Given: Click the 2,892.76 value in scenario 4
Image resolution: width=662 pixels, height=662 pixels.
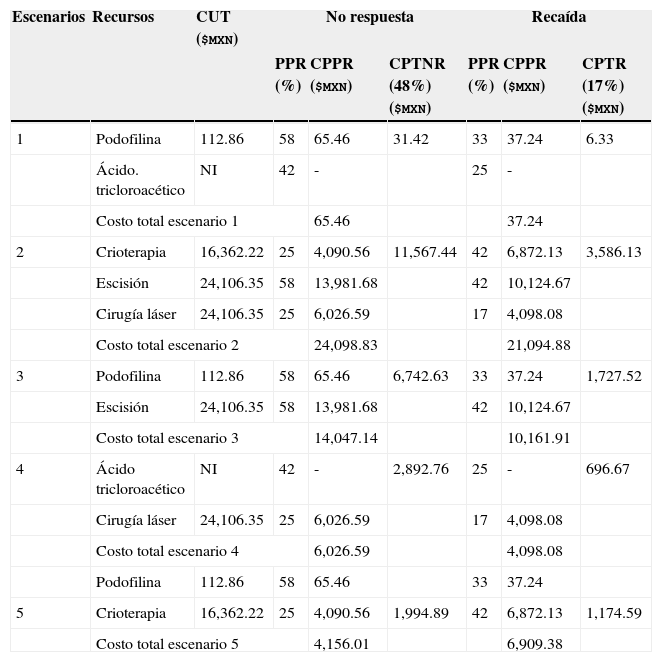Looking at the screenshot, I should tap(420, 470).
